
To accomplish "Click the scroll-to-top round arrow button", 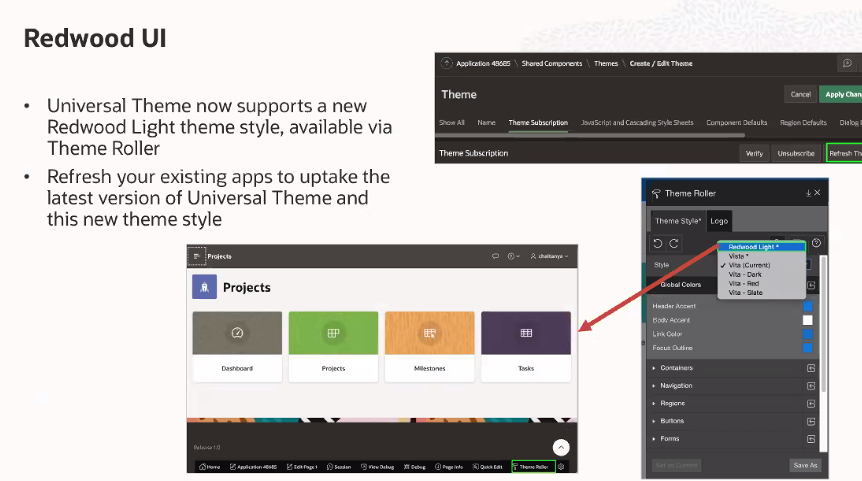I will pos(561,447).
